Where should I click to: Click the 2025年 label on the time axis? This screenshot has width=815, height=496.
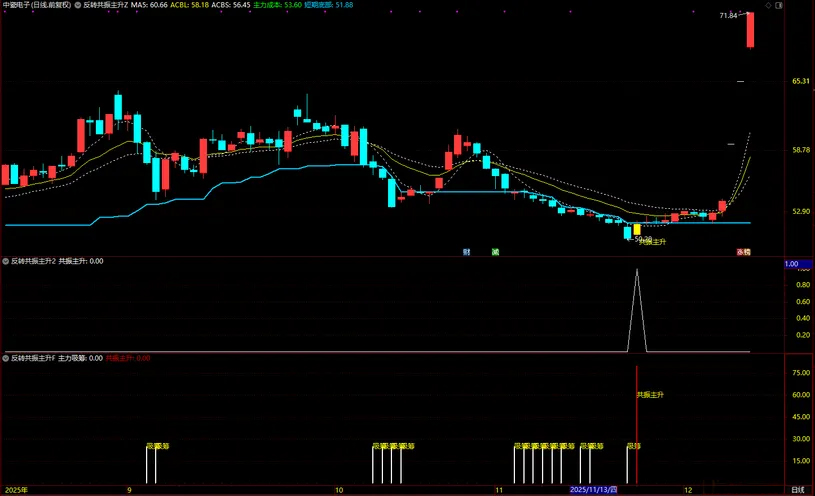pyautogui.click(x=17, y=490)
